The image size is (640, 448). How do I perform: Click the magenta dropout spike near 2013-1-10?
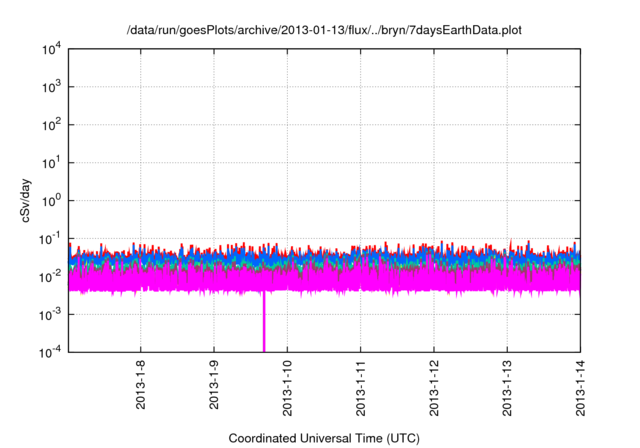264,322
